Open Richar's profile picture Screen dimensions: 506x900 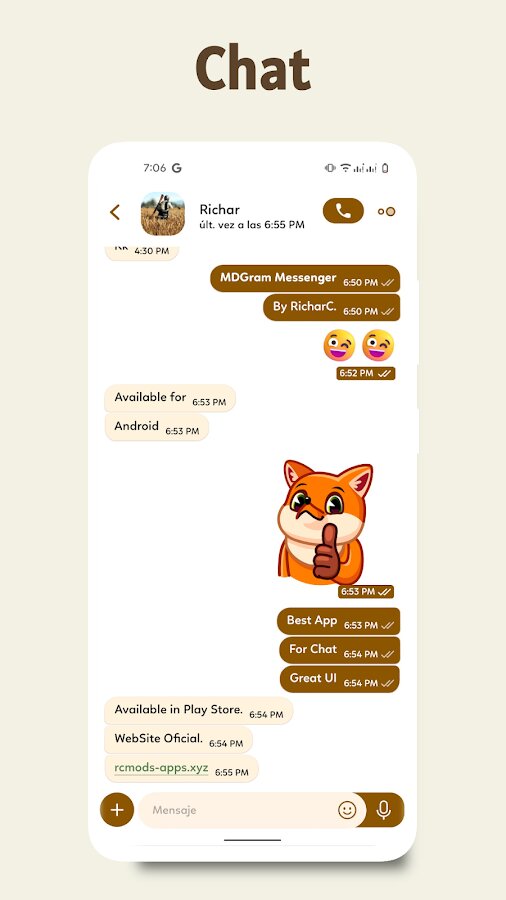(163, 214)
